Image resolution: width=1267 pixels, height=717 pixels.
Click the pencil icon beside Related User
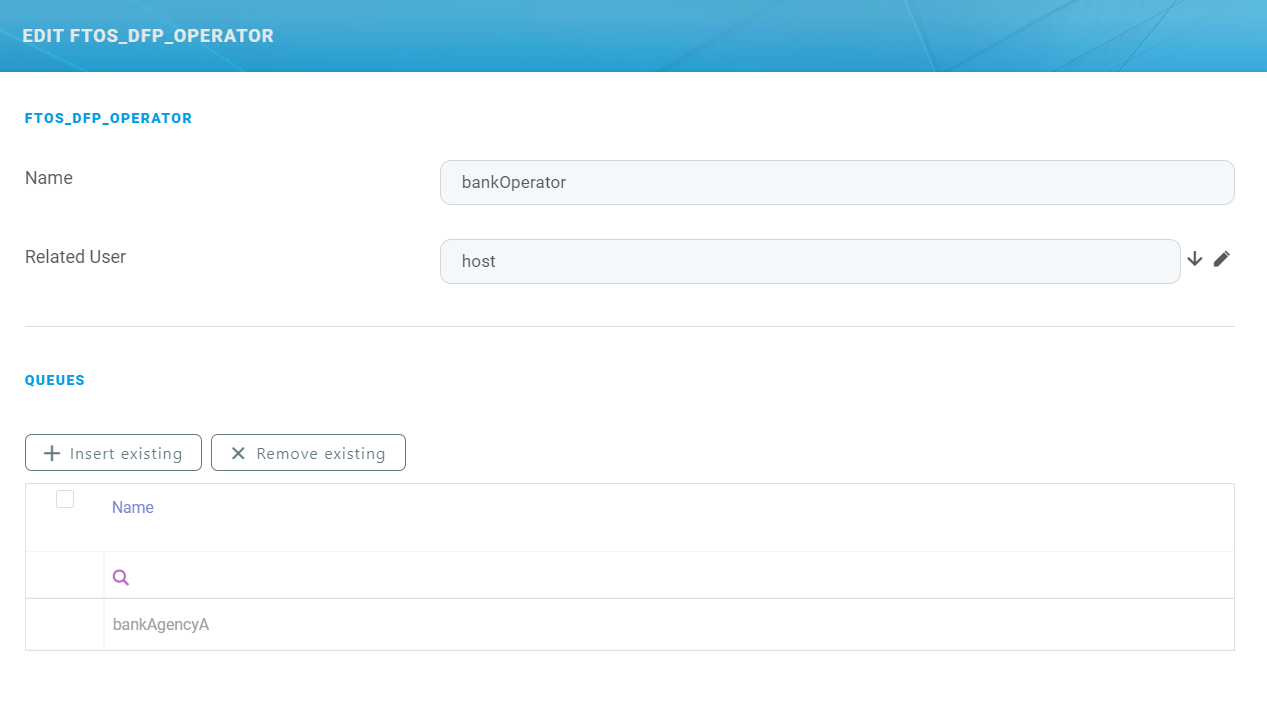tap(1221, 259)
